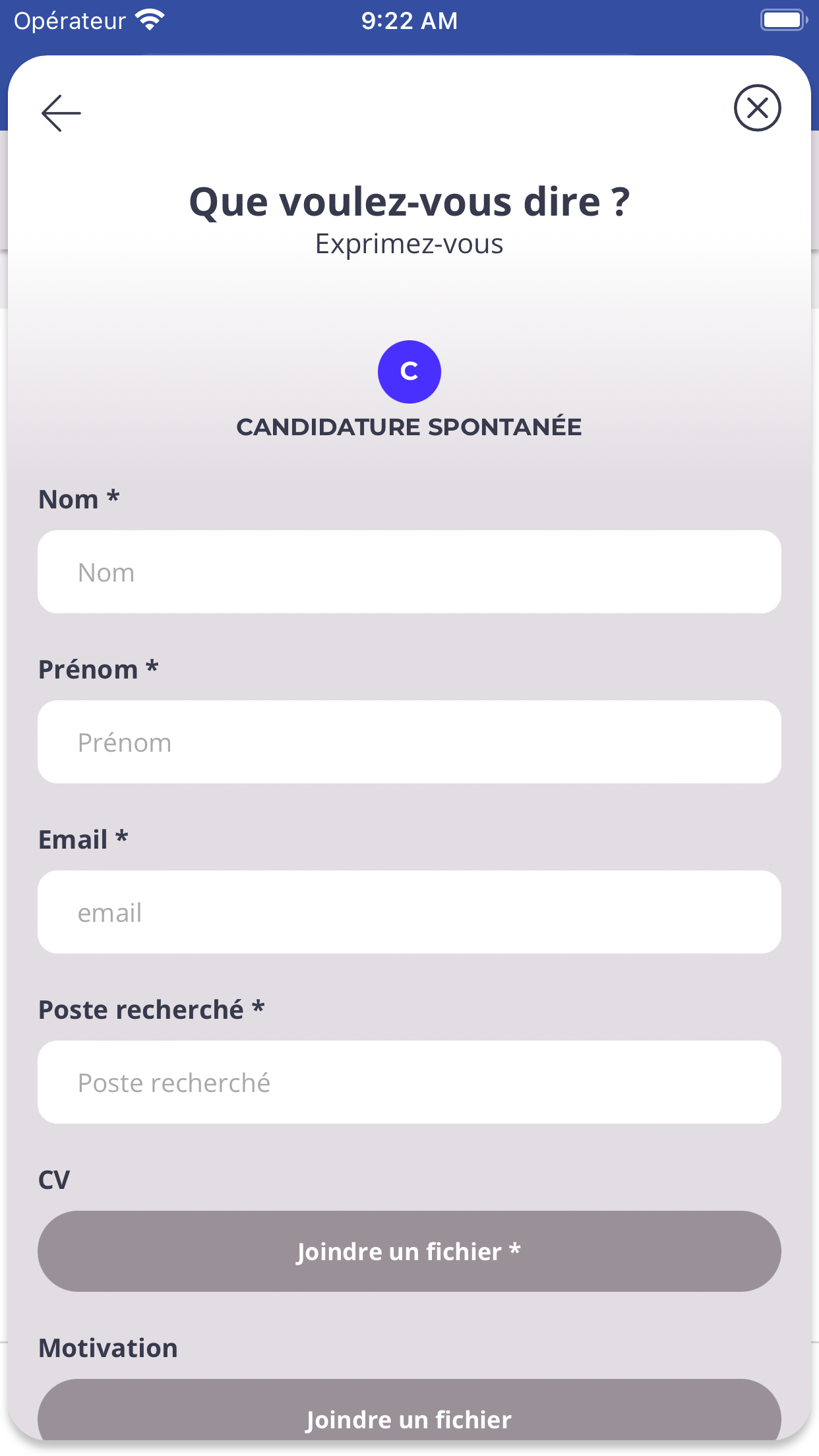This screenshot has height=1456, width=819.
Task: Click the Prénom input field
Action: [409, 742]
